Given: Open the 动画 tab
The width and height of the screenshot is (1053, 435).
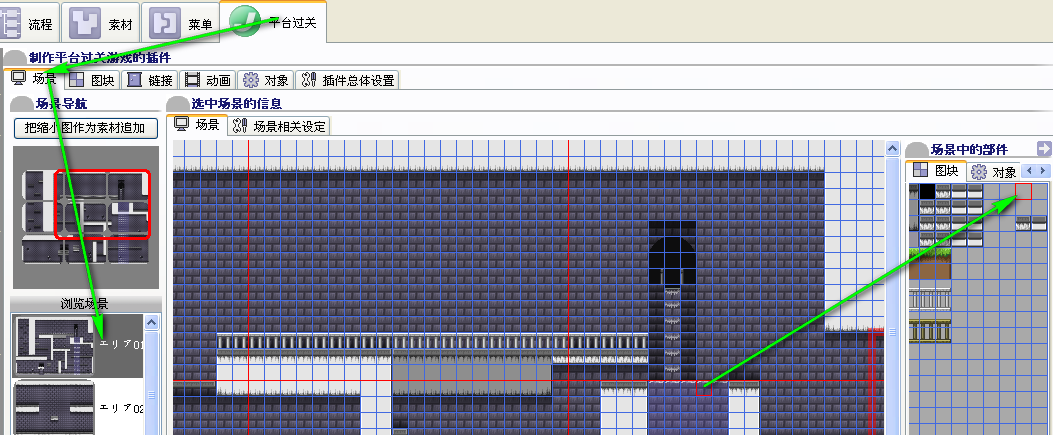Looking at the screenshot, I should click(209, 81).
